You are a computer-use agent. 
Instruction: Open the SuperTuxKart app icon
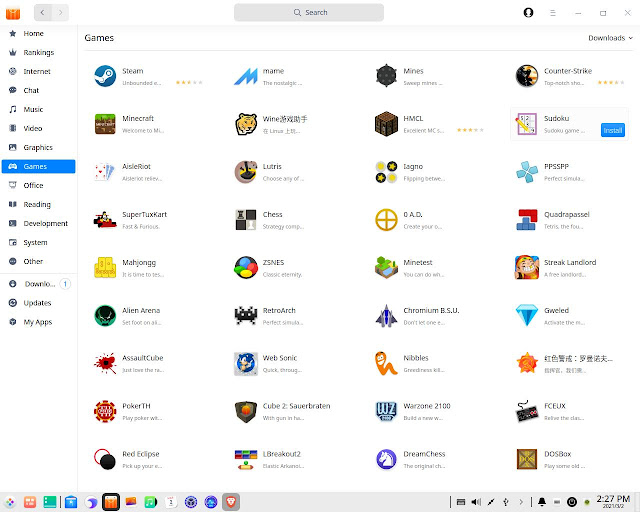(x=105, y=220)
